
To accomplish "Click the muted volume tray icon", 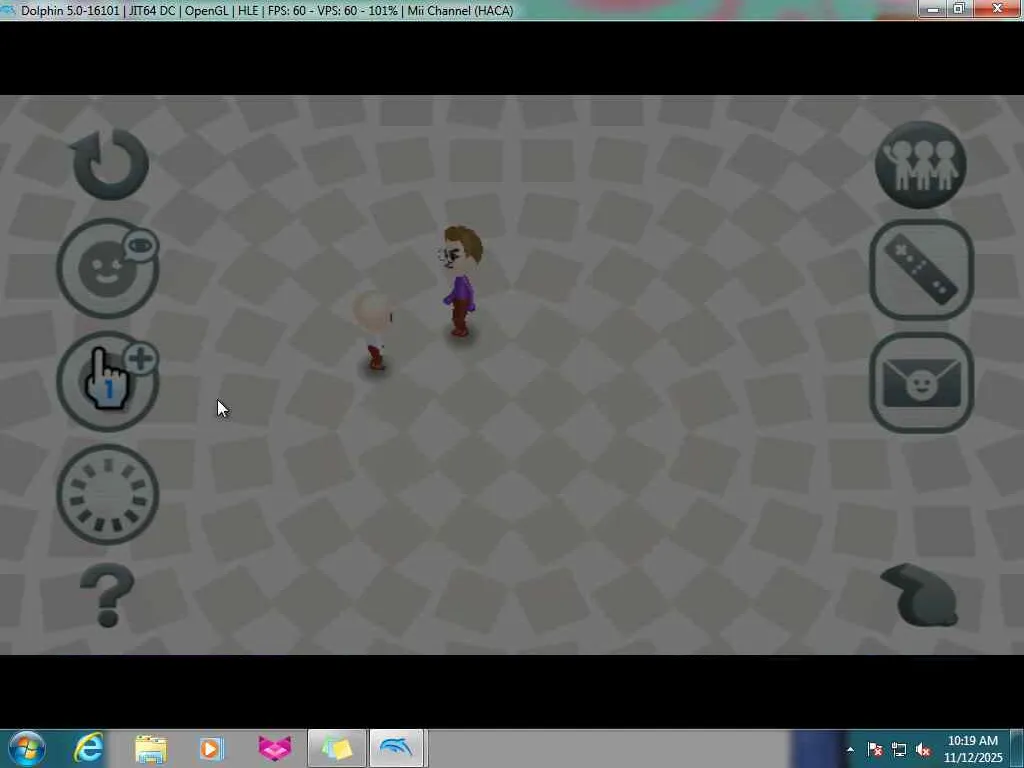I will click(x=923, y=749).
